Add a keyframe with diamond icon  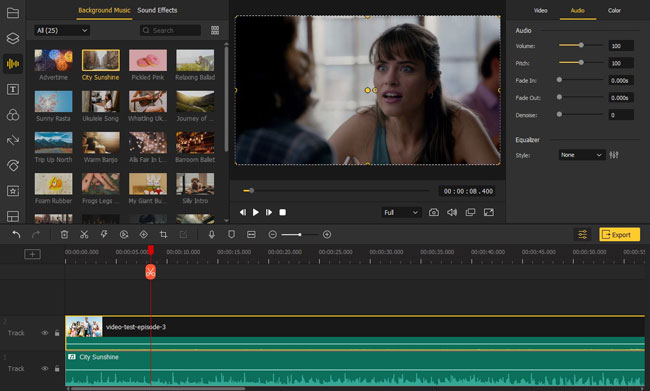[x=143, y=235]
